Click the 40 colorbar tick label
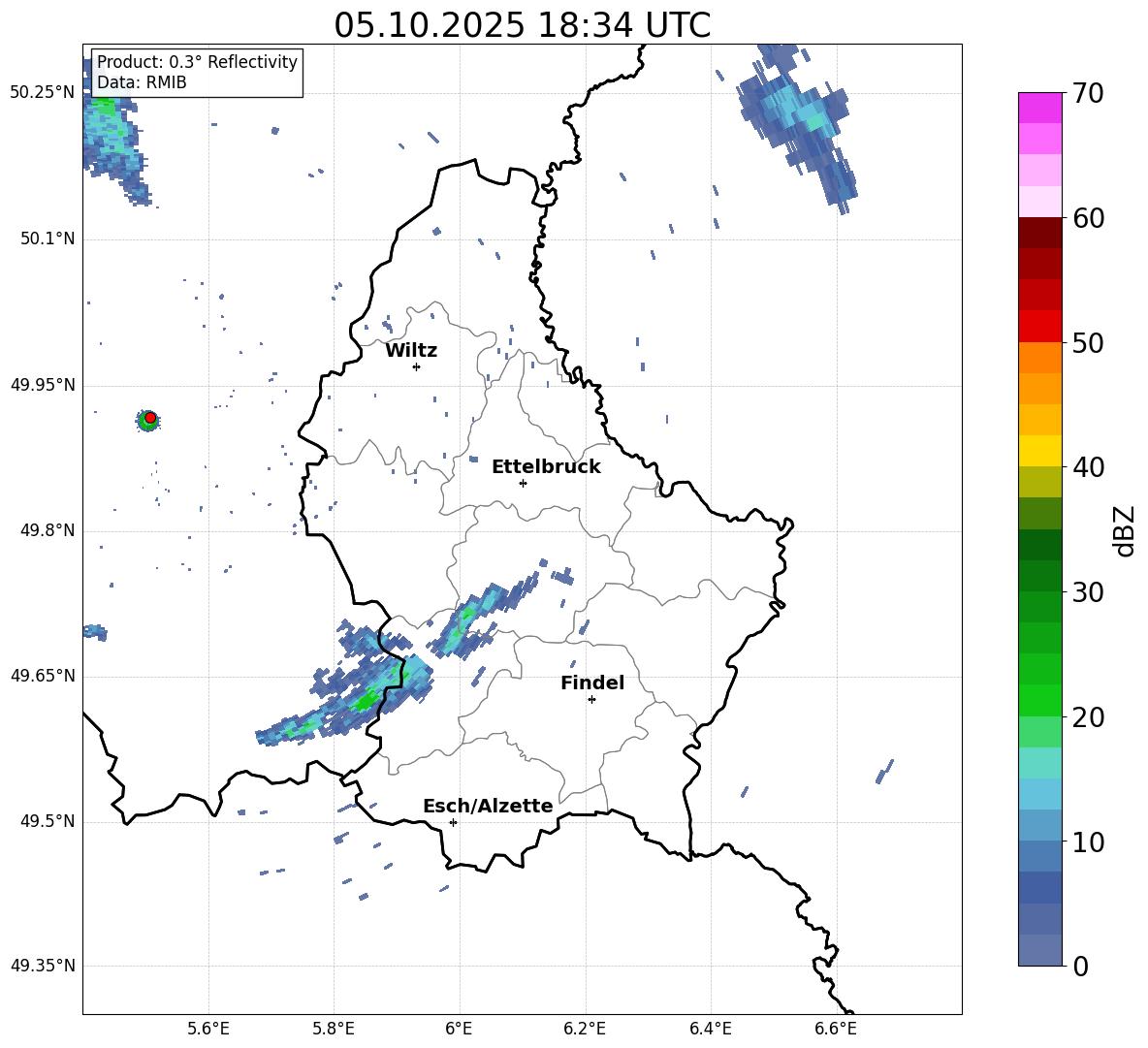The width and height of the screenshot is (1148, 1048). click(x=1087, y=467)
